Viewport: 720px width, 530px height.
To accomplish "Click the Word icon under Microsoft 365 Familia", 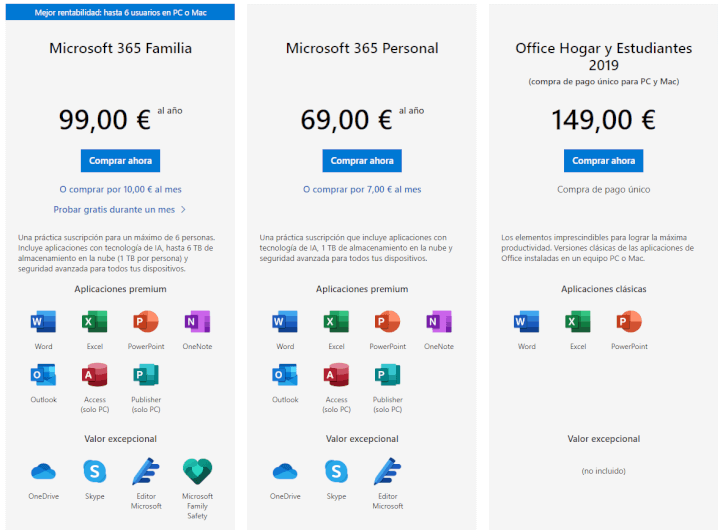I will pyautogui.click(x=43, y=321).
